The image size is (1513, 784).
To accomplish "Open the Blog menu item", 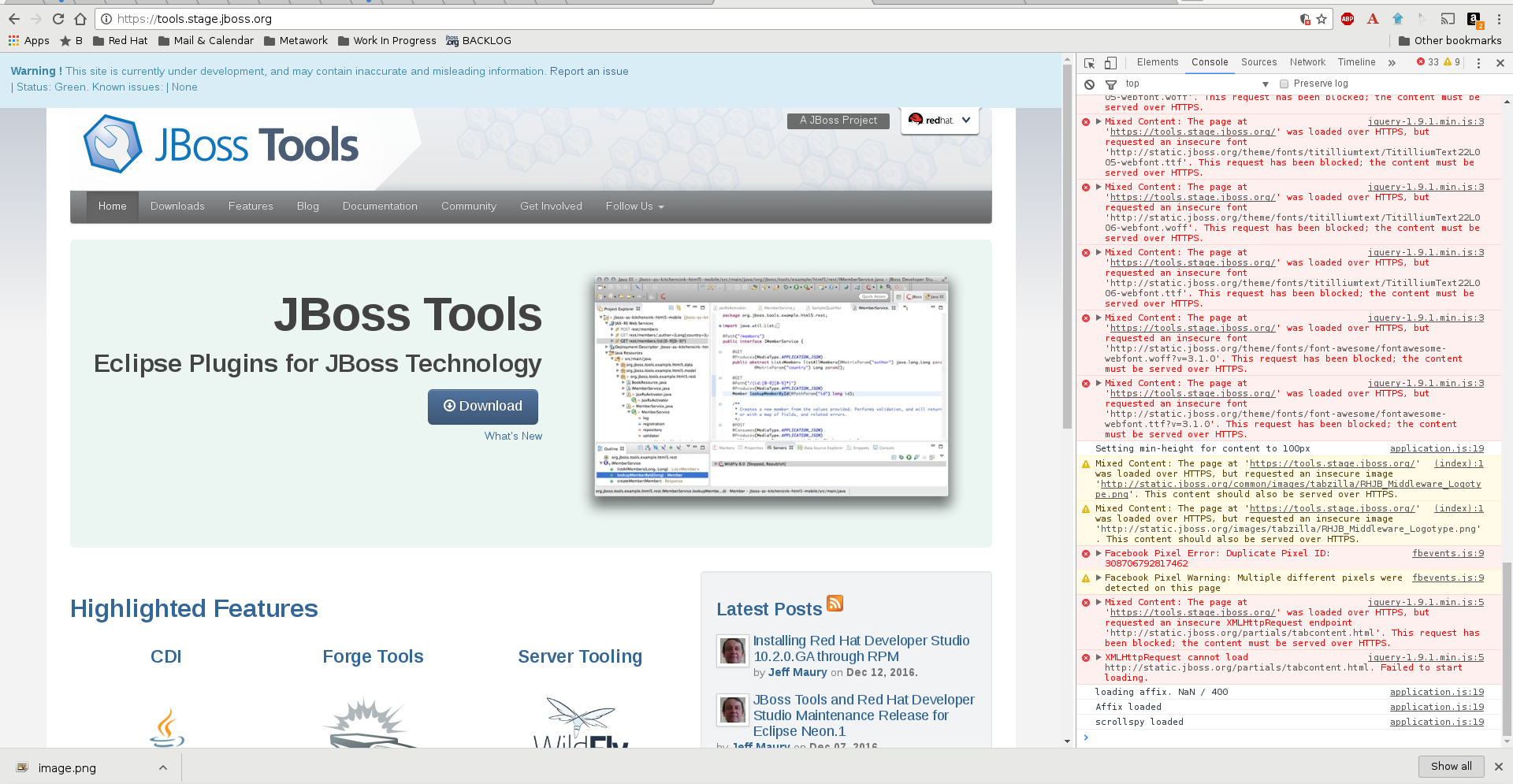I will 308,206.
